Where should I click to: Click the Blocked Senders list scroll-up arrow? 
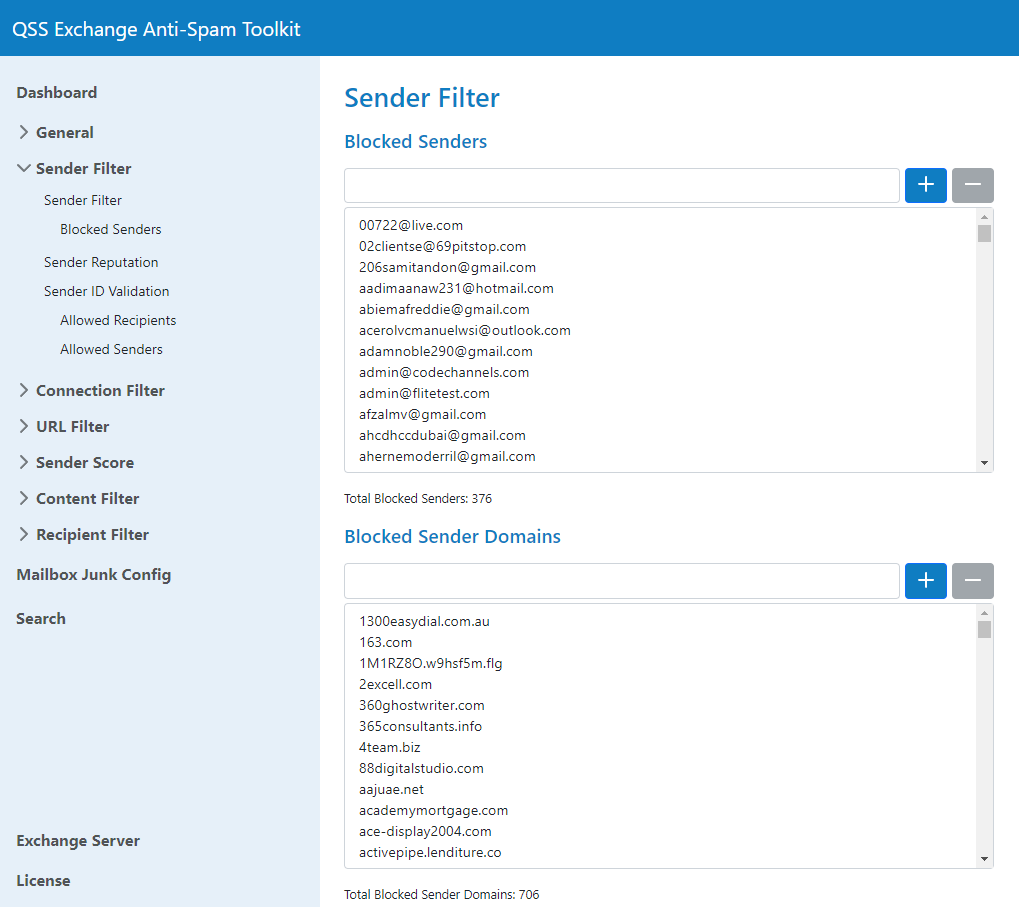click(984, 216)
